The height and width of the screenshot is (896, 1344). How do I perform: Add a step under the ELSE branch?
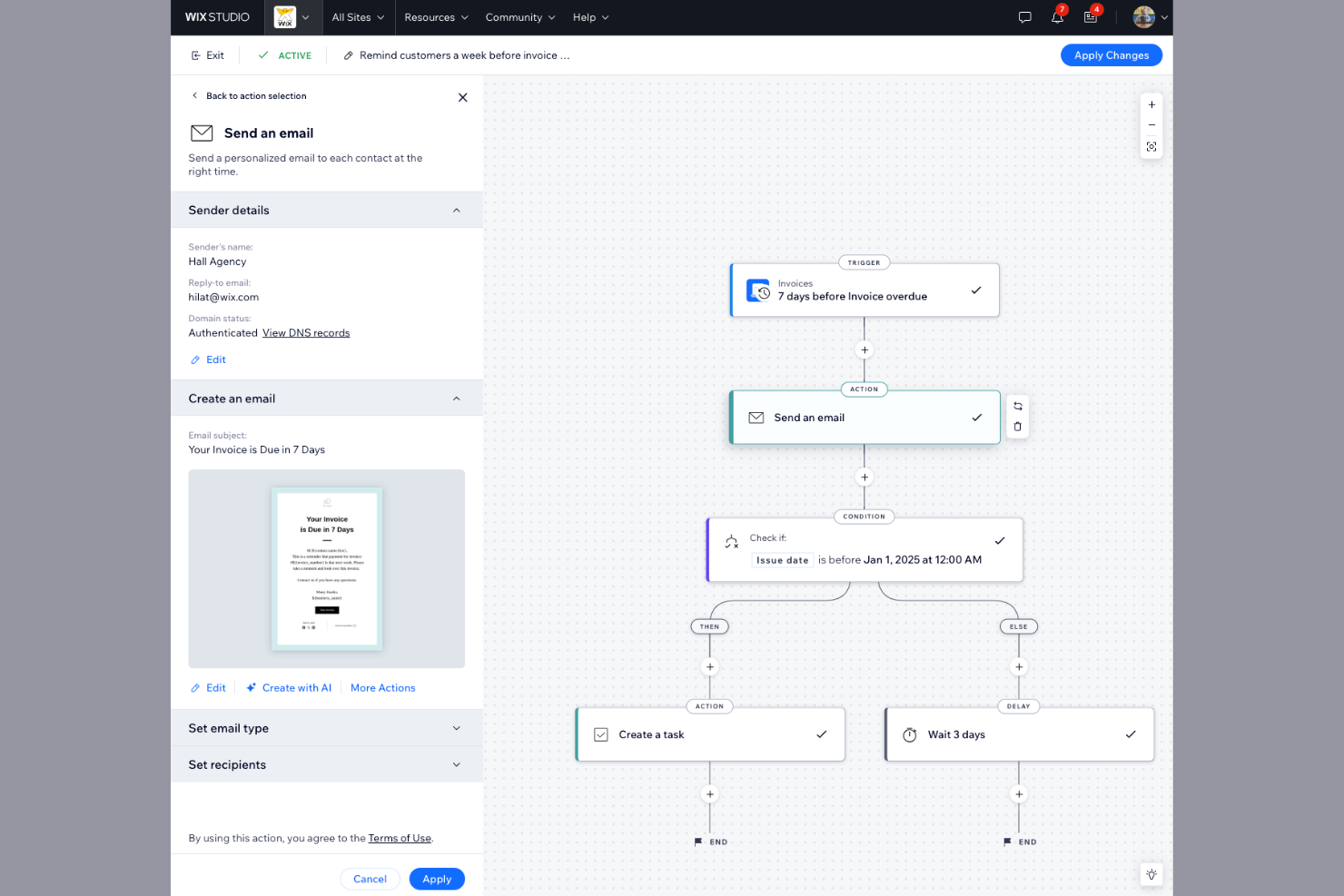[x=1019, y=666]
